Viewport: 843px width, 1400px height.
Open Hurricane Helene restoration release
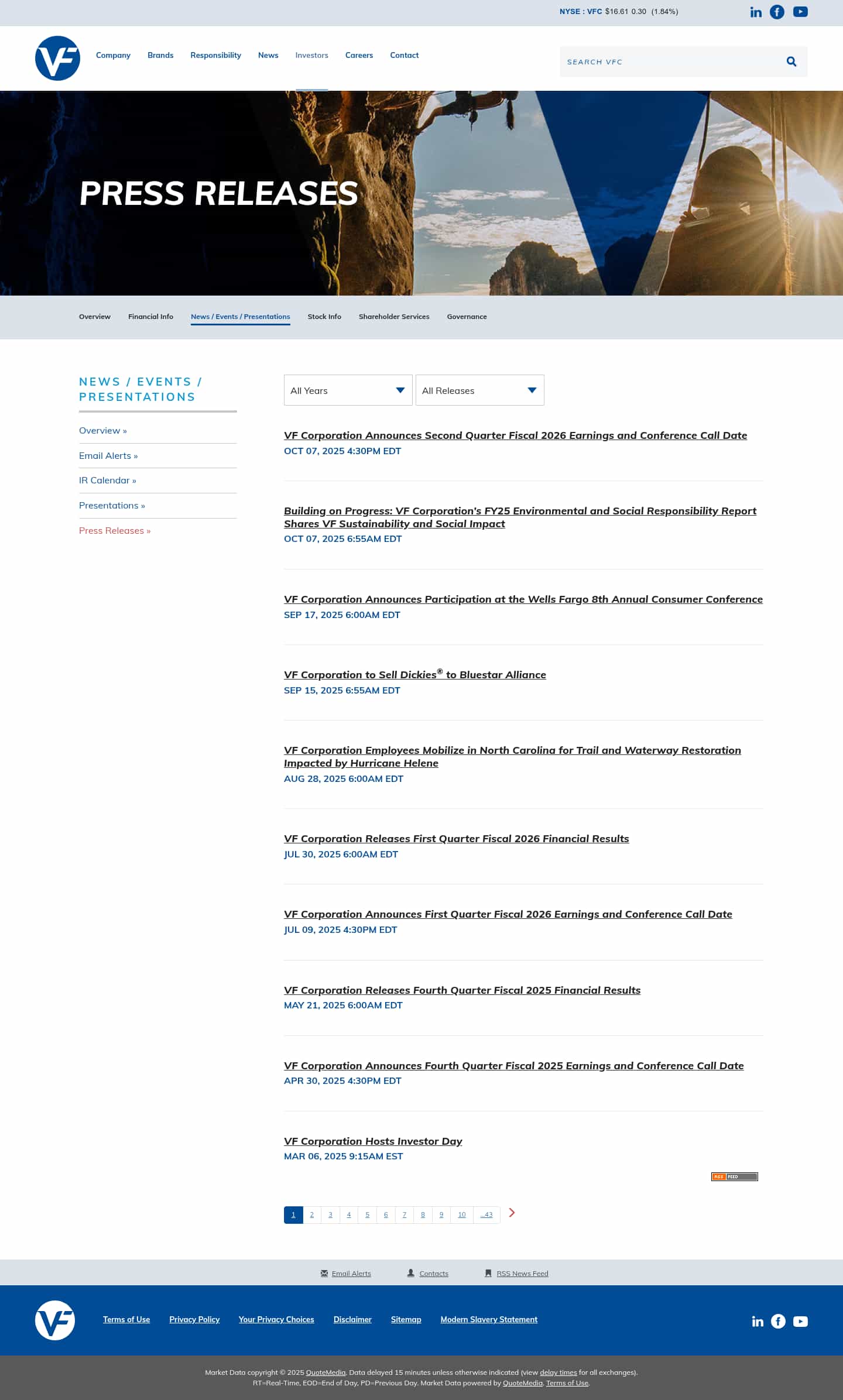(512, 757)
